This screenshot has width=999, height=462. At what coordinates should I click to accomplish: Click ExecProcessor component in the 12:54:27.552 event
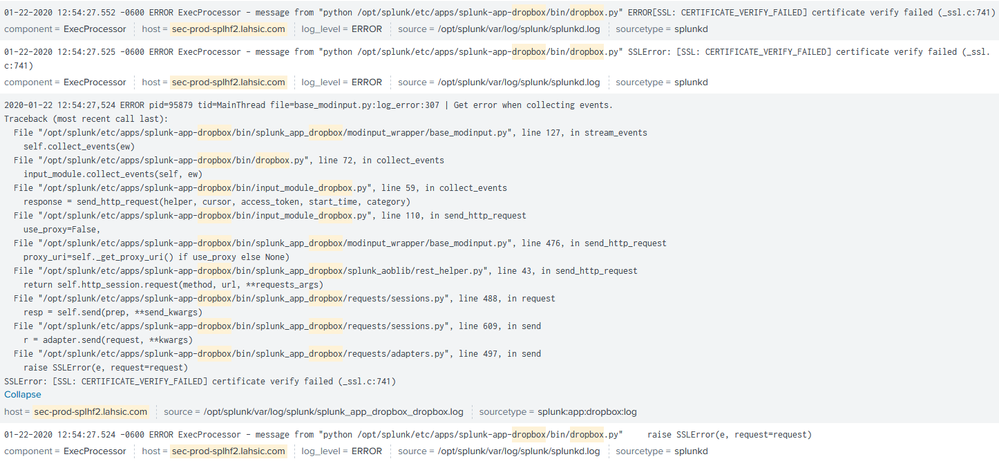(95, 29)
